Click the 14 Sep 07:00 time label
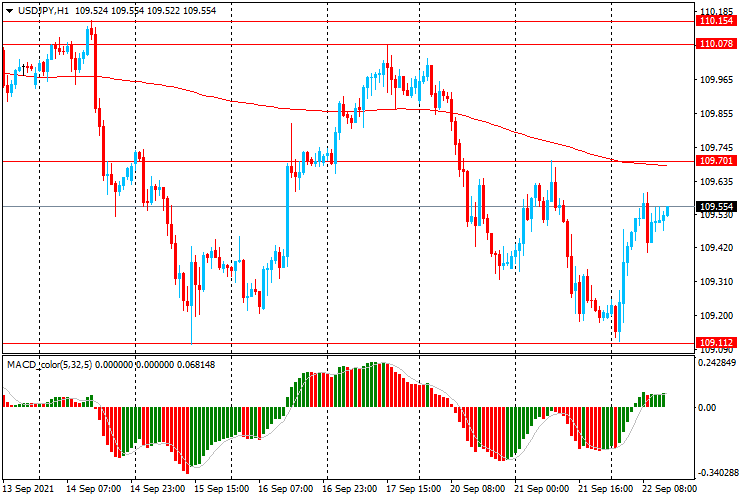Image resolution: width=740 pixels, height=500 pixels. coord(93,489)
